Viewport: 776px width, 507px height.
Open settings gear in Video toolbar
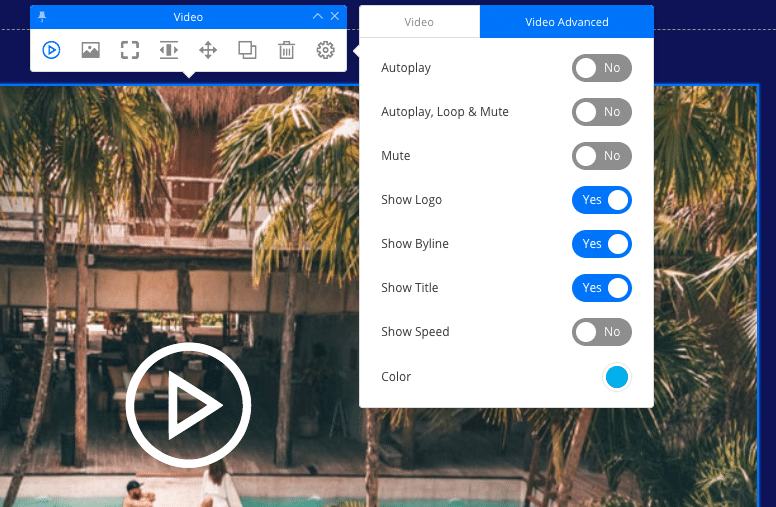point(325,50)
